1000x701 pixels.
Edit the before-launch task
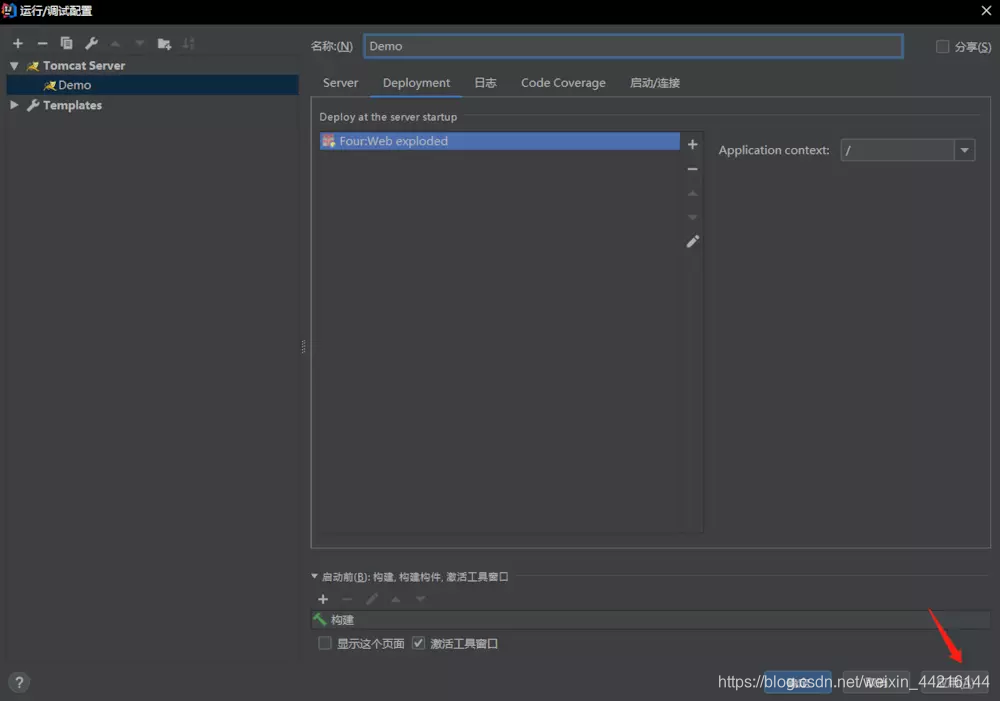click(x=372, y=599)
